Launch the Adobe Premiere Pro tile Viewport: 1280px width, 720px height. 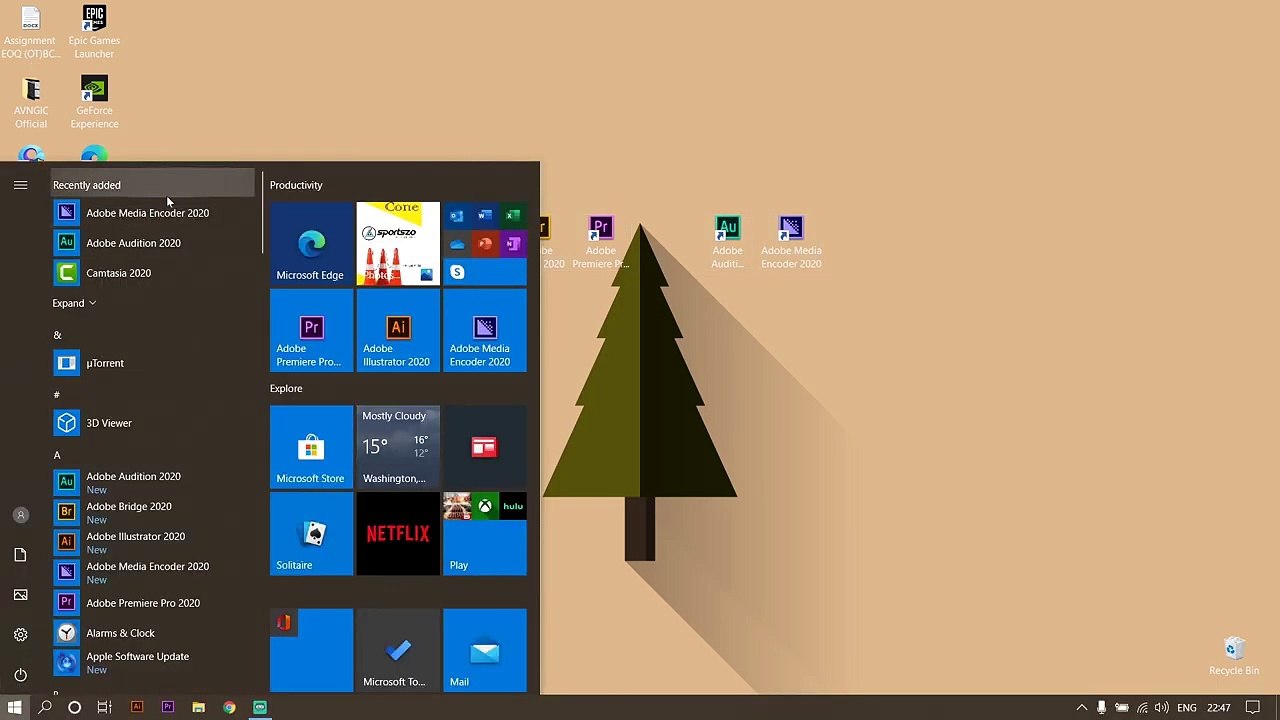[x=311, y=331]
